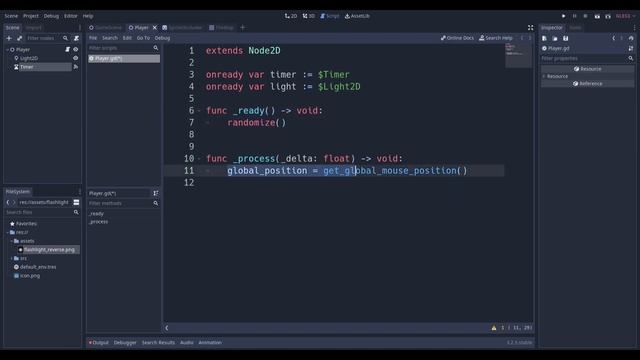Pause the running scene
Viewport: 640px width, 360px height.
(574, 16)
